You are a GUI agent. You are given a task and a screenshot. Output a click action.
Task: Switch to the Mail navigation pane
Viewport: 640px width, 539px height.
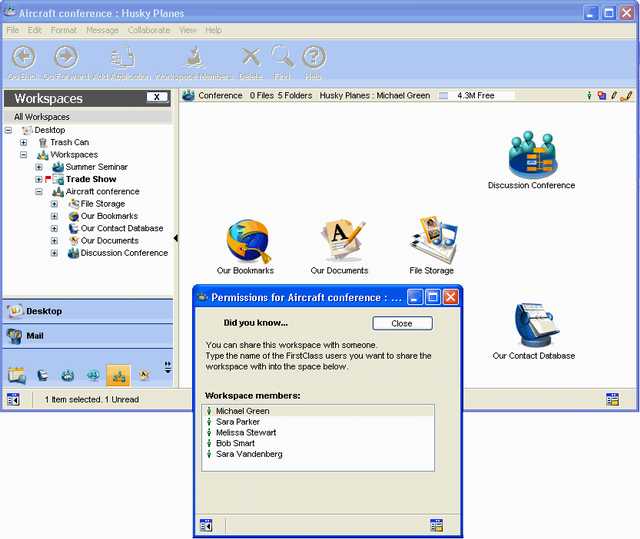point(86,336)
